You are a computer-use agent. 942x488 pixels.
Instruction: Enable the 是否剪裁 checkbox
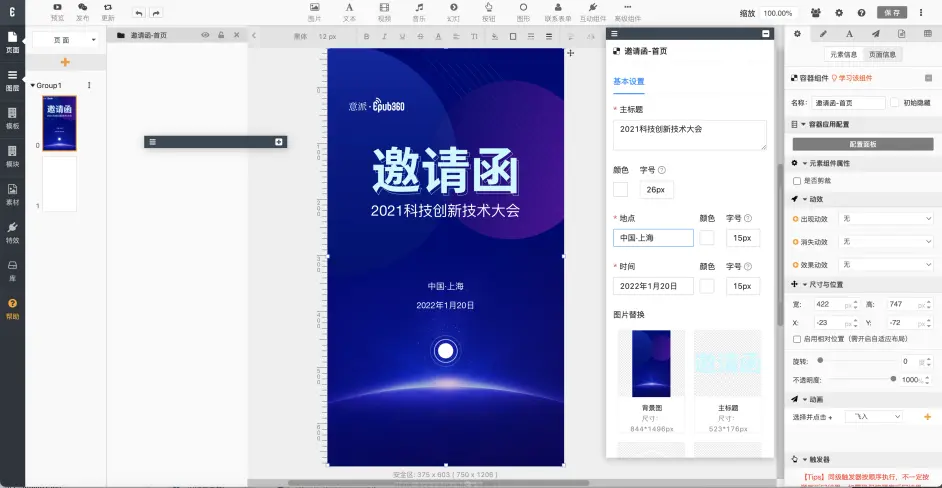click(x=797, y=181)
